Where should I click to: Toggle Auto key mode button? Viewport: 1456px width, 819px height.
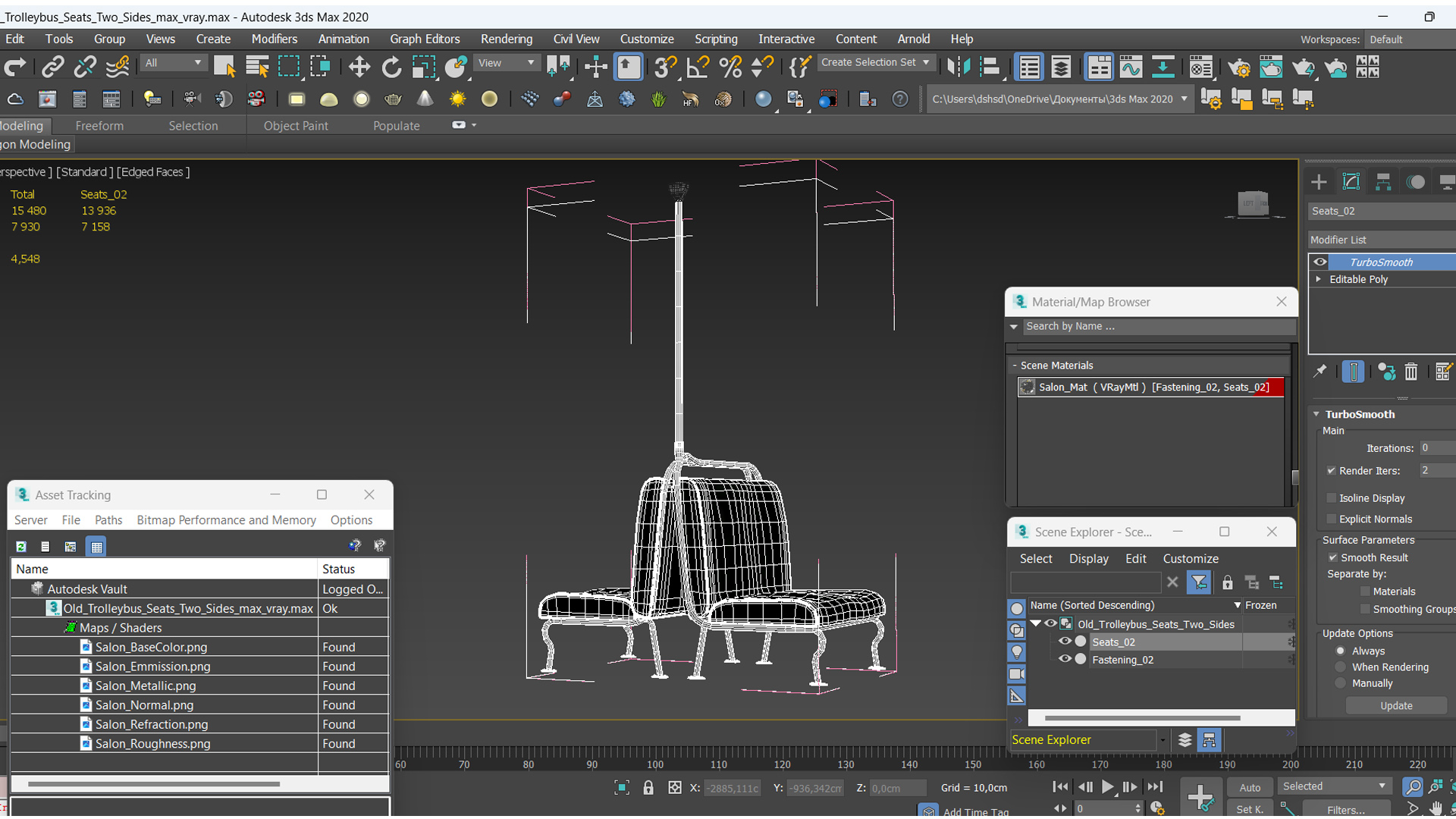pyautogui.click(x=1249, y=787)
